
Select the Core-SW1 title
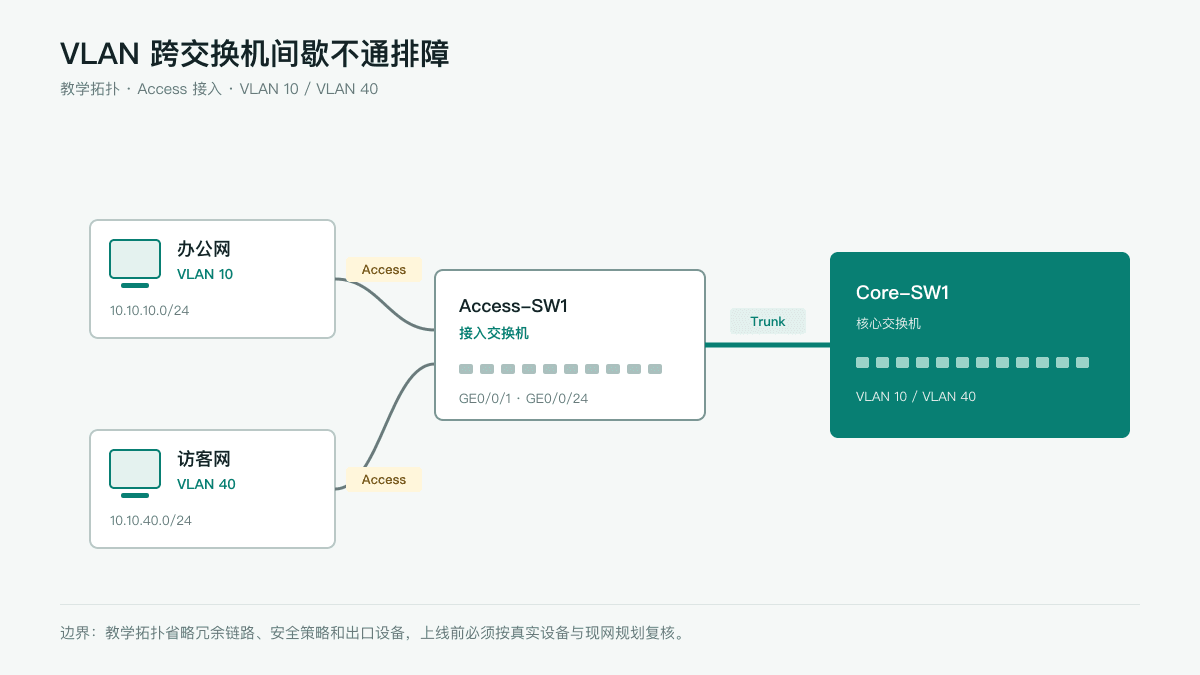pyautogui.click(x=902, y=293)
